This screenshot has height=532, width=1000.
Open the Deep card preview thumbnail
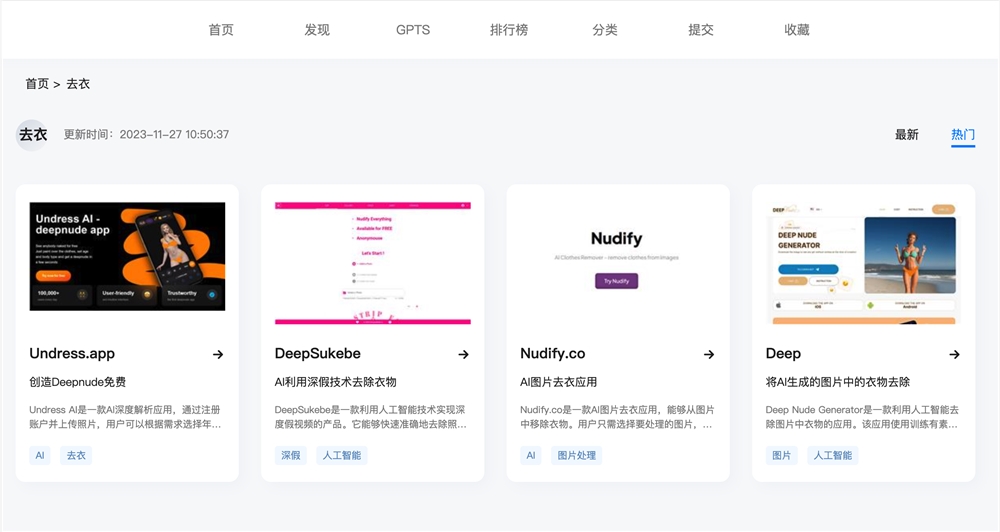864,263
